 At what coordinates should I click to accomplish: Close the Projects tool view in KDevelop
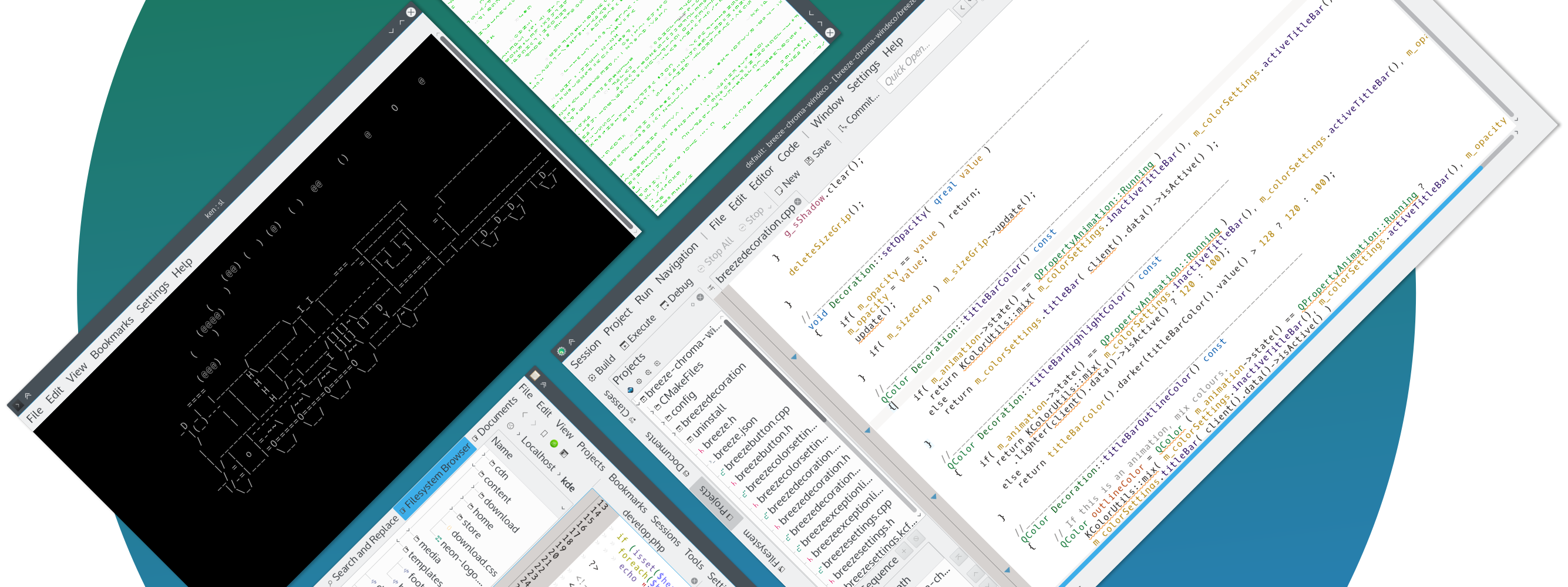(x=700, y=297)
